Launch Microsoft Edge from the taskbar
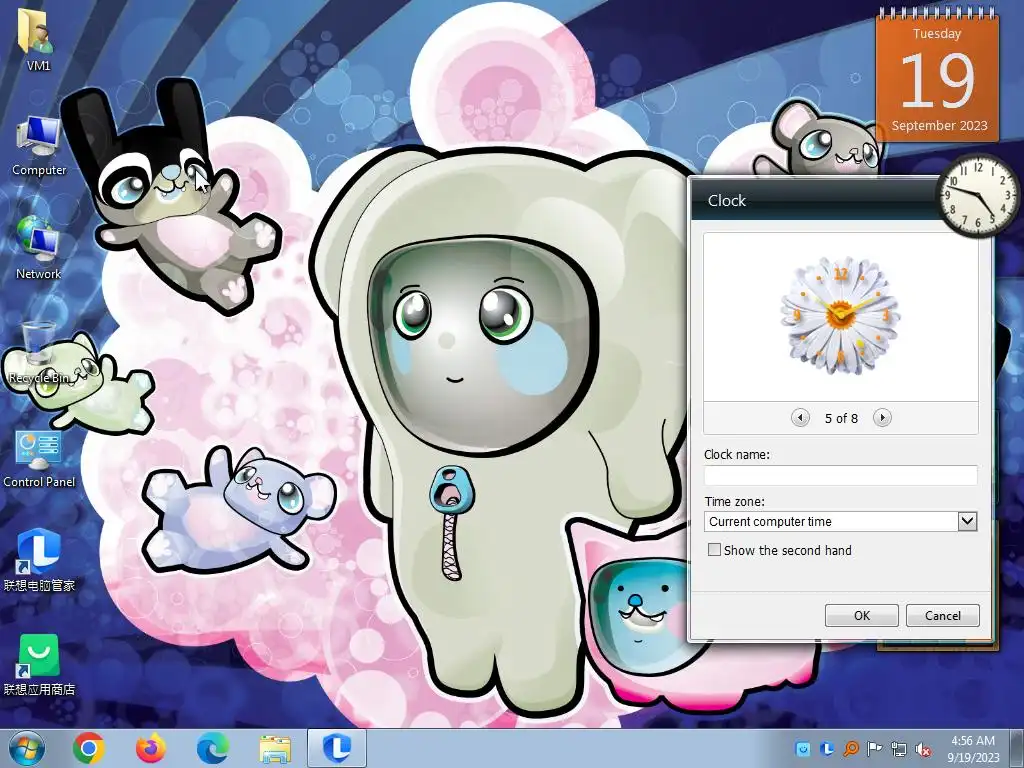 [x=213, y=748]
